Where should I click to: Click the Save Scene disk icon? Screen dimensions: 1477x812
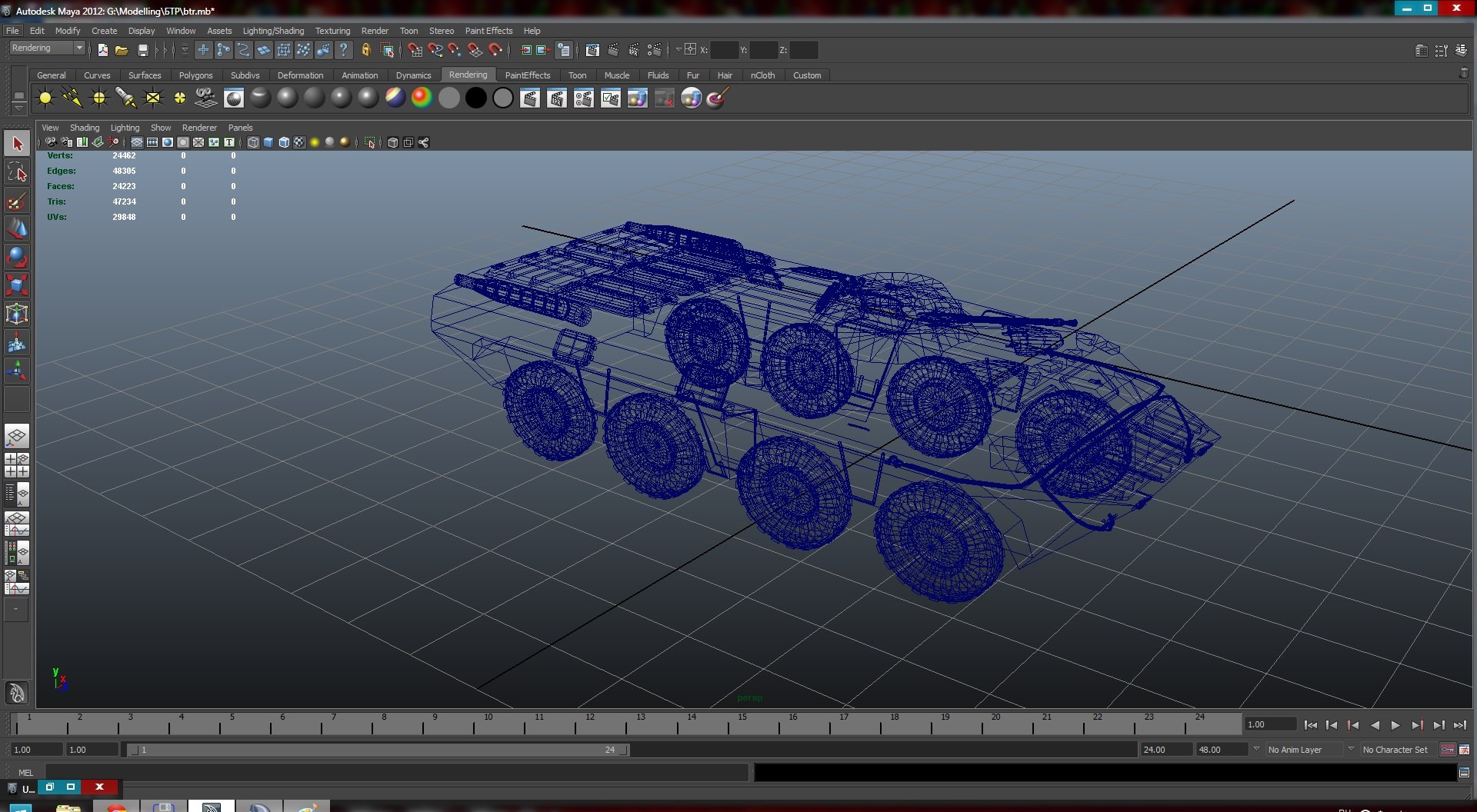(142, 50)
